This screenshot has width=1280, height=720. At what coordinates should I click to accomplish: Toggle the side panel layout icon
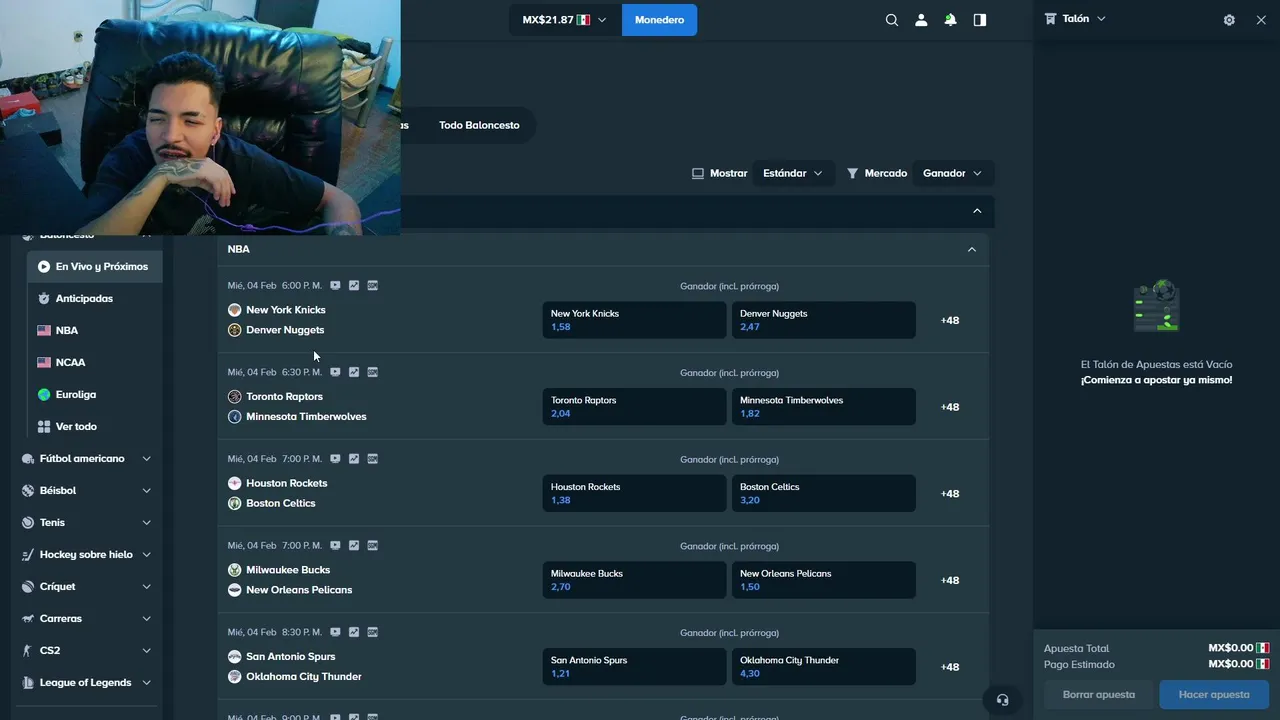(980, 20)
